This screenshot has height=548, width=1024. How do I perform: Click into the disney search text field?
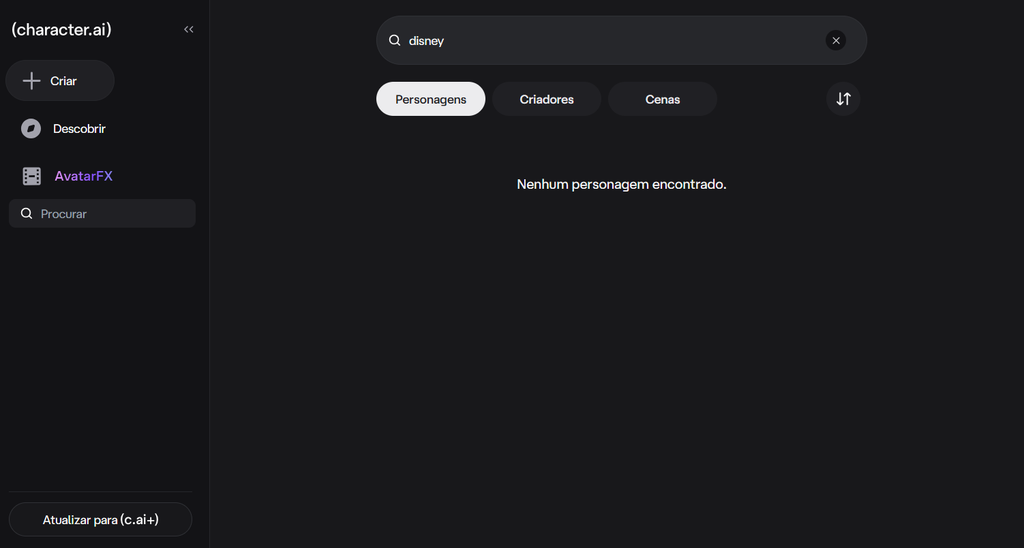610,41
